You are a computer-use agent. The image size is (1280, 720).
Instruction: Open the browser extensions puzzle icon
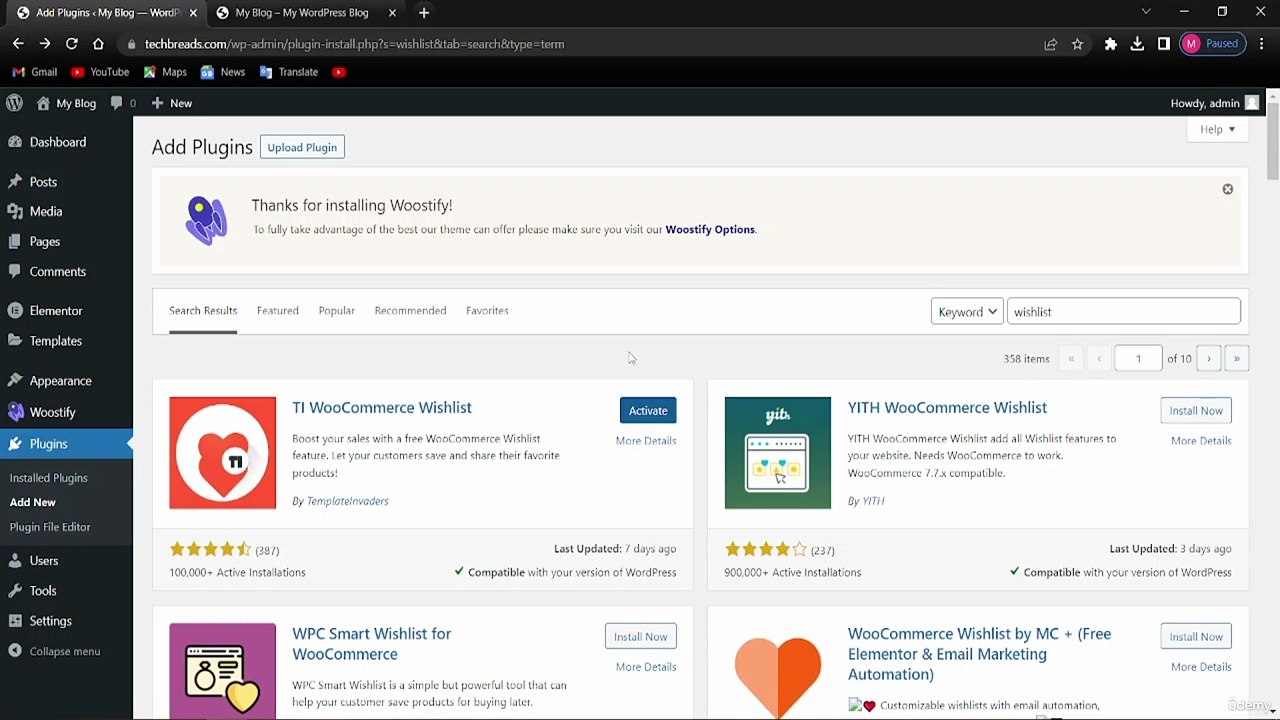pos(1110,44)
